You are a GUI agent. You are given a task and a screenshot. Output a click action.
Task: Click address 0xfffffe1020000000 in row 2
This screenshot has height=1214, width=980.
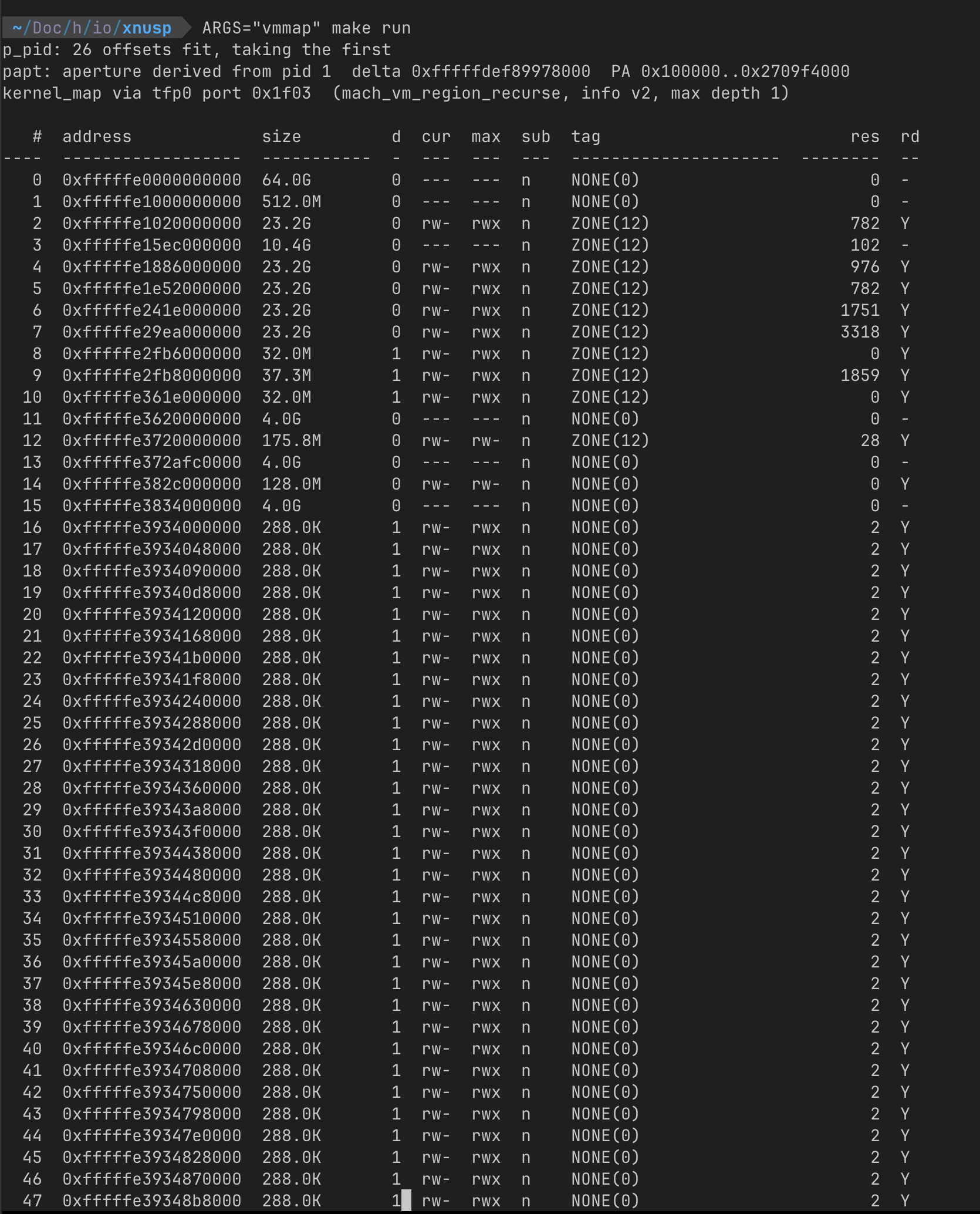pos(152,223)
